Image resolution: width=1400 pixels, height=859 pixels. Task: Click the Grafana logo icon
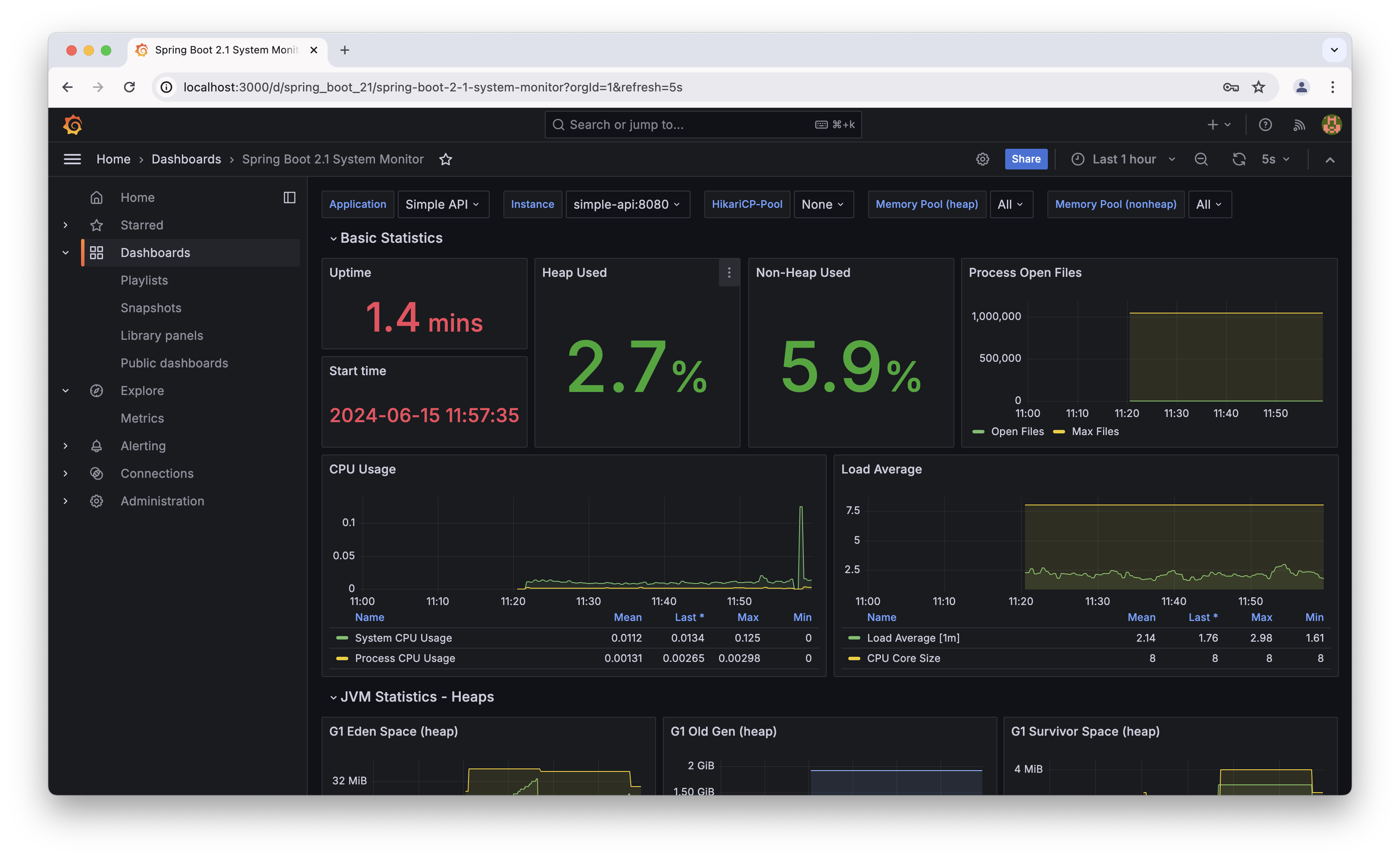tap(73, 125)
